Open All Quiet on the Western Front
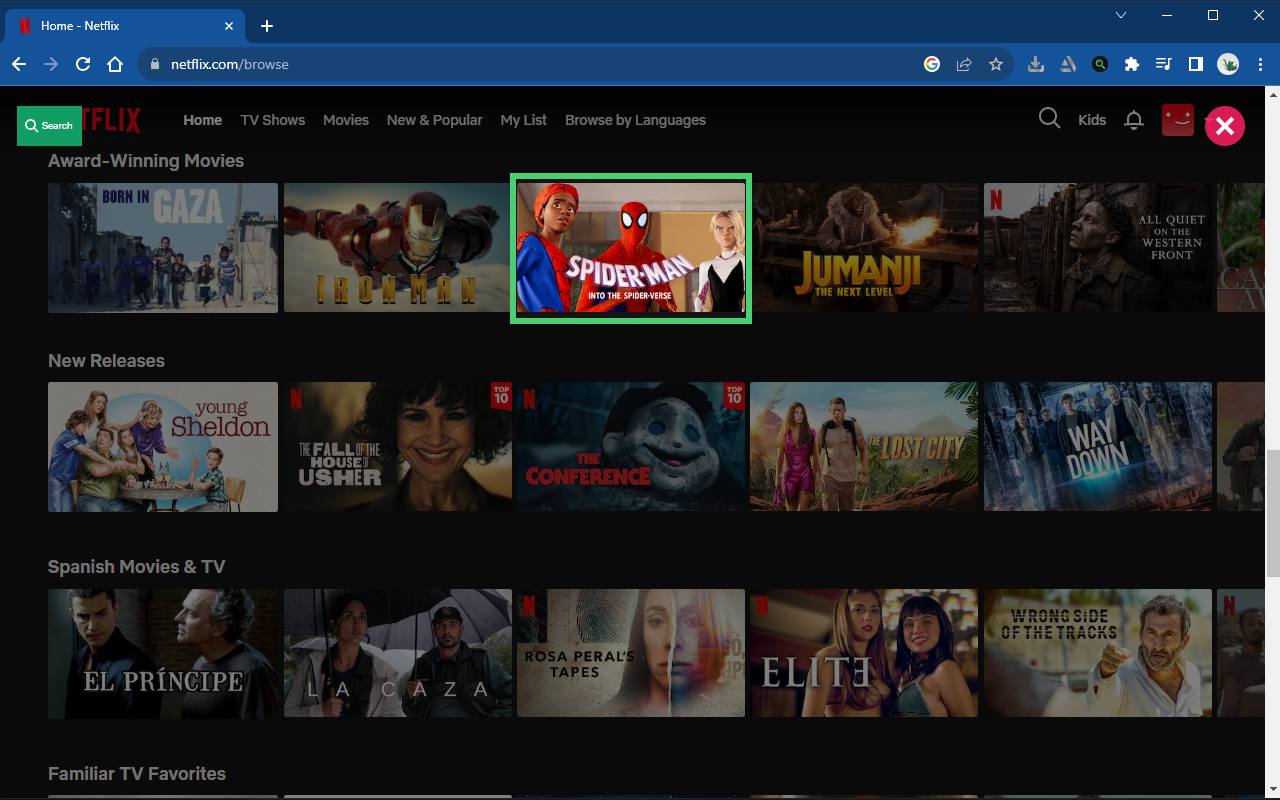 pyautogui.click(x=1098, y=248)
